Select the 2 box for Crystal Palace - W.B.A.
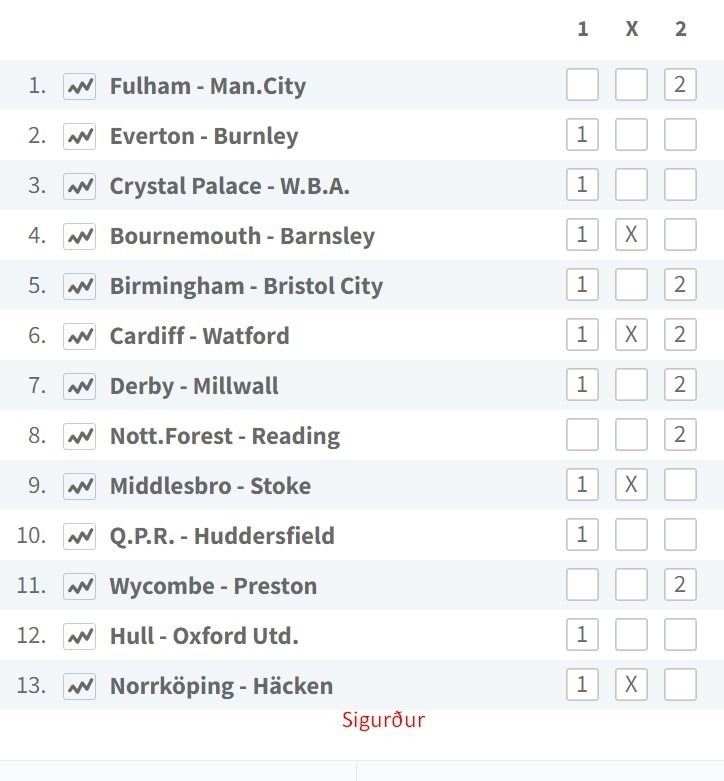Image resolution: width=724 pixels, height=781 pixels. coord(680,184)
